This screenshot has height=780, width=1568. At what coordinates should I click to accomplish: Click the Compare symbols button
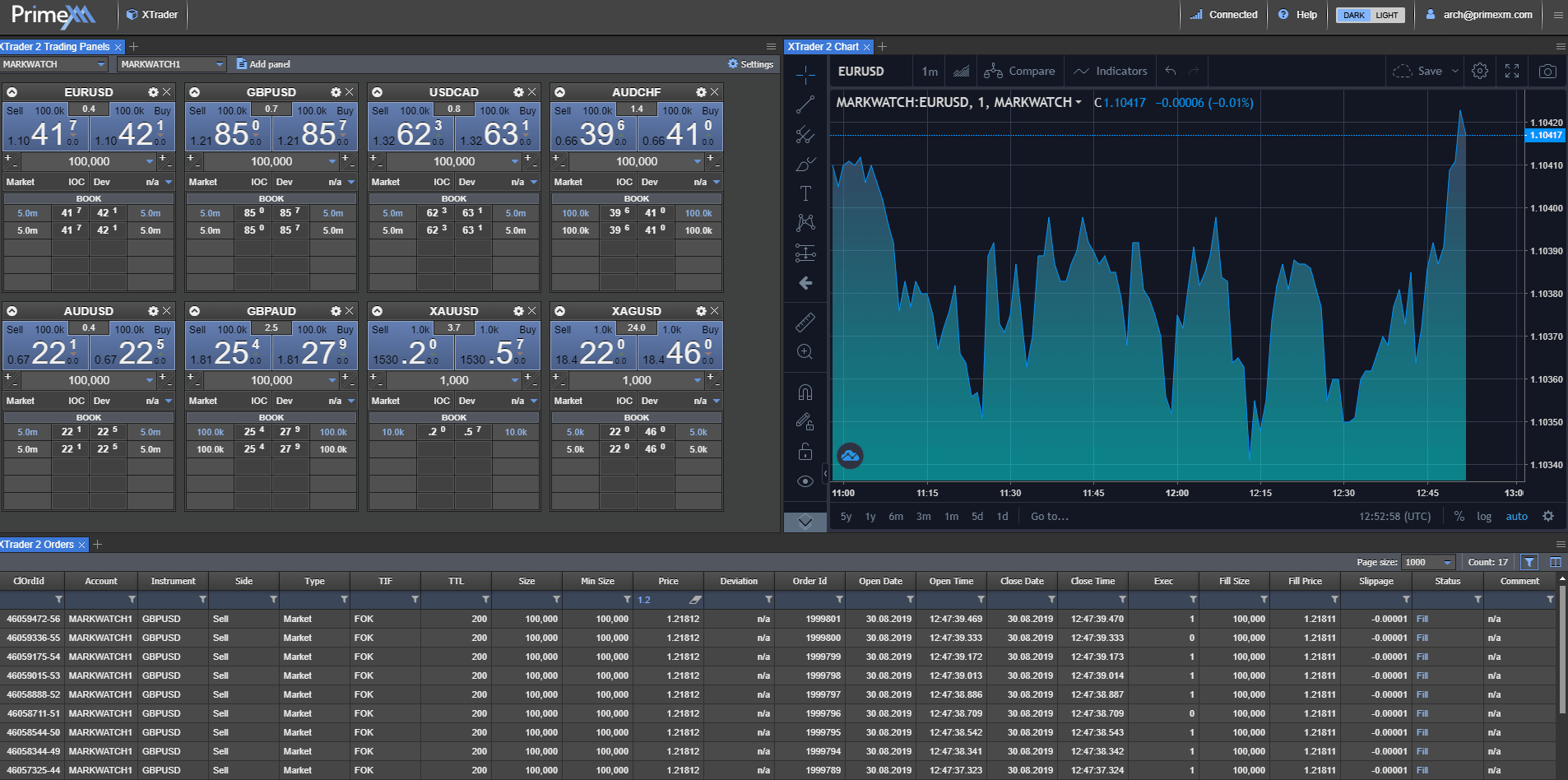pyautogui.click(x=1019, y=72)
